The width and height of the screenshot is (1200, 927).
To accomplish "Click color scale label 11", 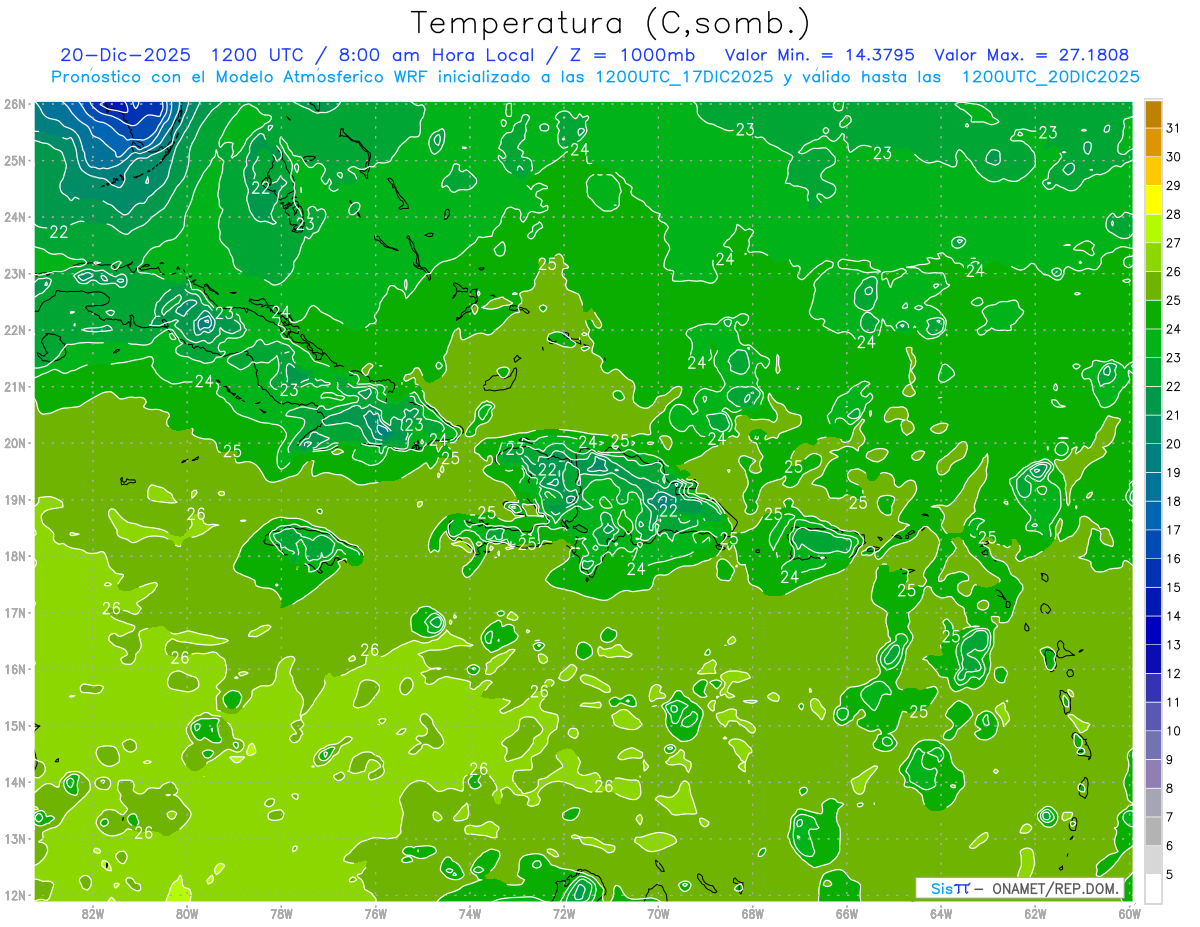I will click(x=1173, y=702).
